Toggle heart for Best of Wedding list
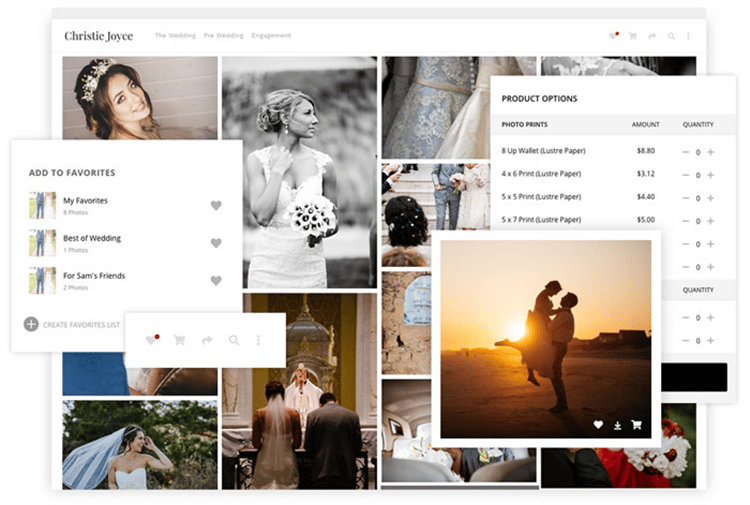The image size is (750, 505). (216, 243)
